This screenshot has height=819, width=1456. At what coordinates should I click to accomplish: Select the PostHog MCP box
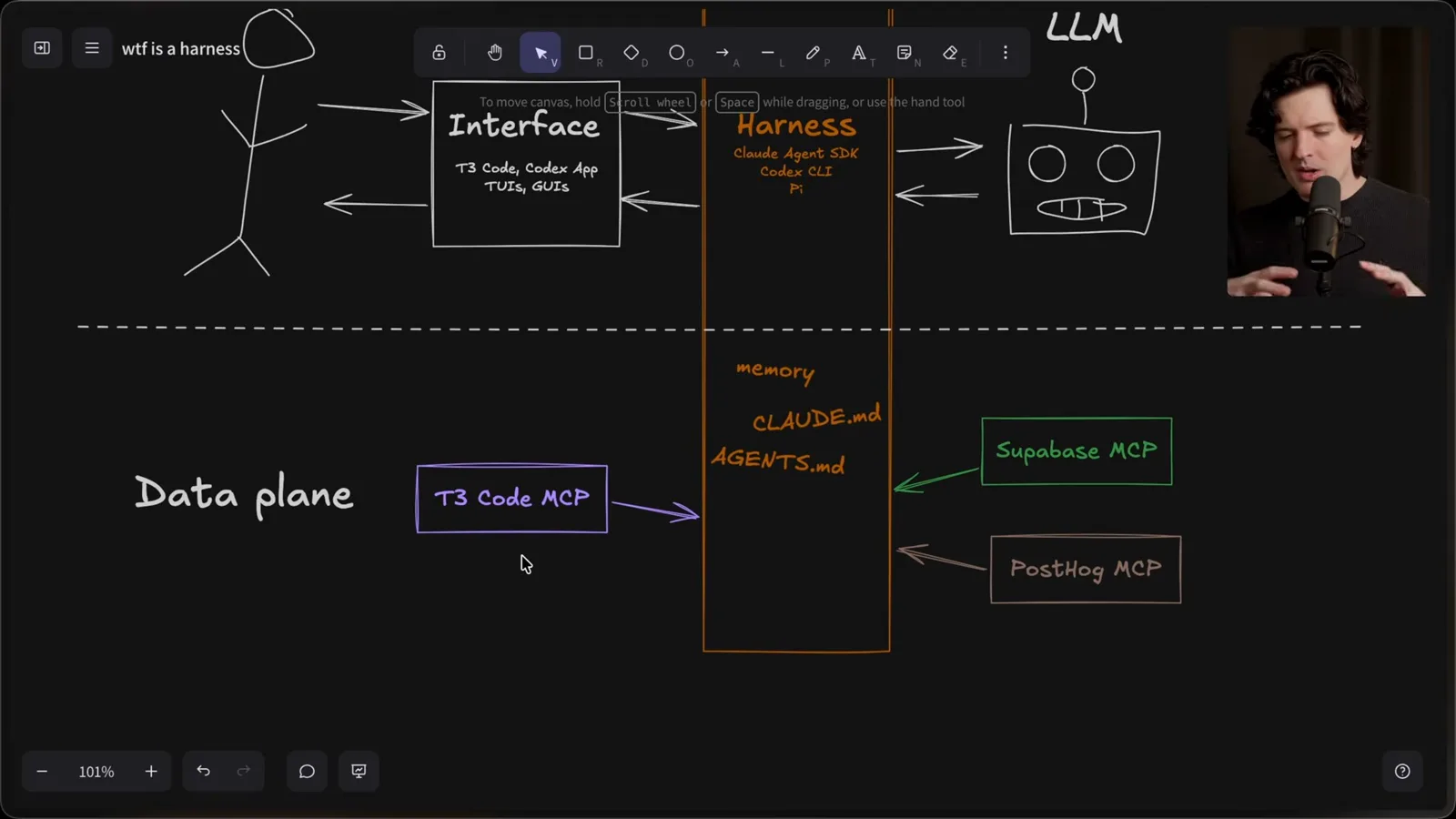pos(1086,570)
